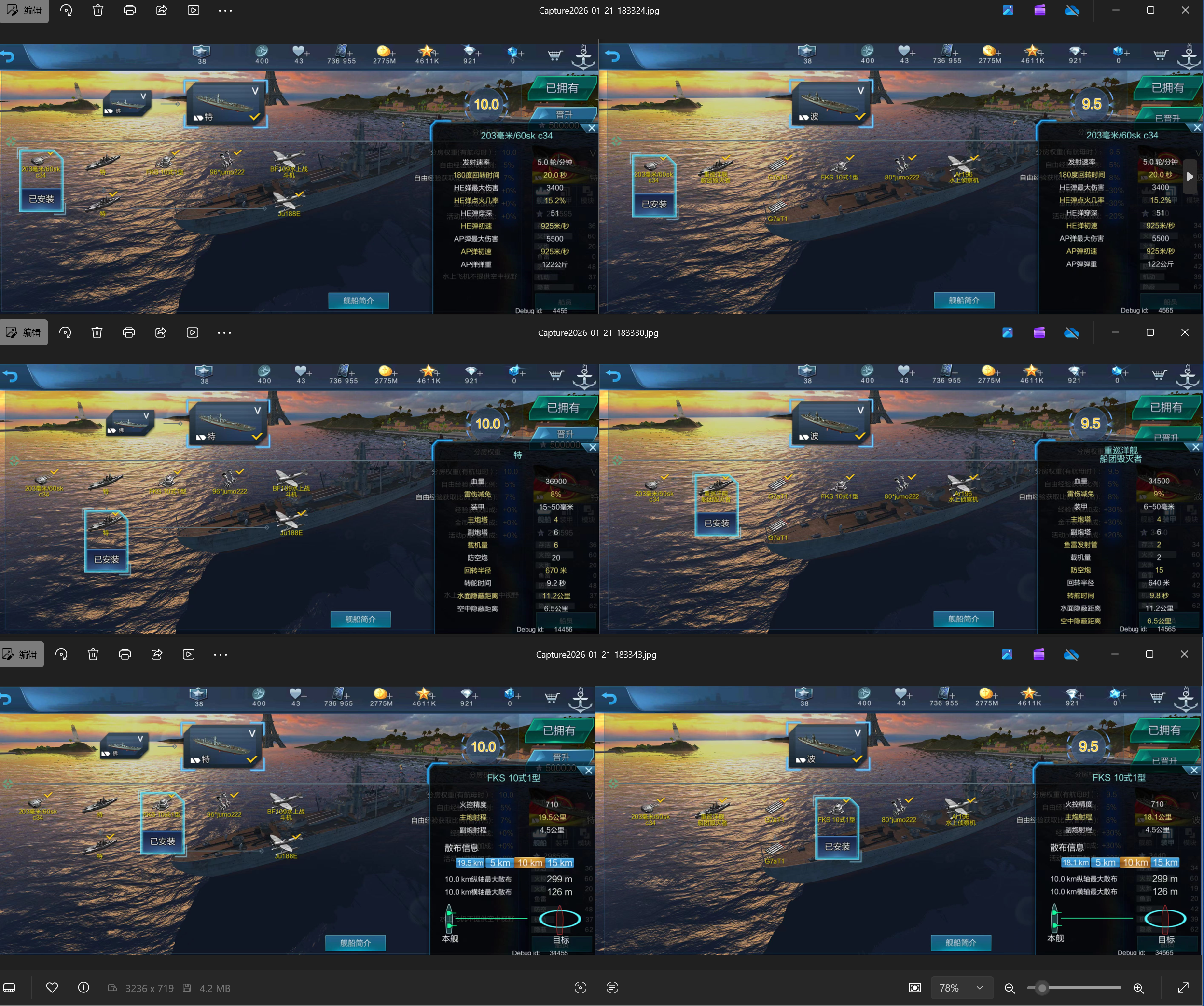The width and height of the screenshot is (1204, 1006).
Task: Click 编辑 in the Capture2026-01-21-183343.jpg window
Action: pyautogui.click(x=22, y=654)
